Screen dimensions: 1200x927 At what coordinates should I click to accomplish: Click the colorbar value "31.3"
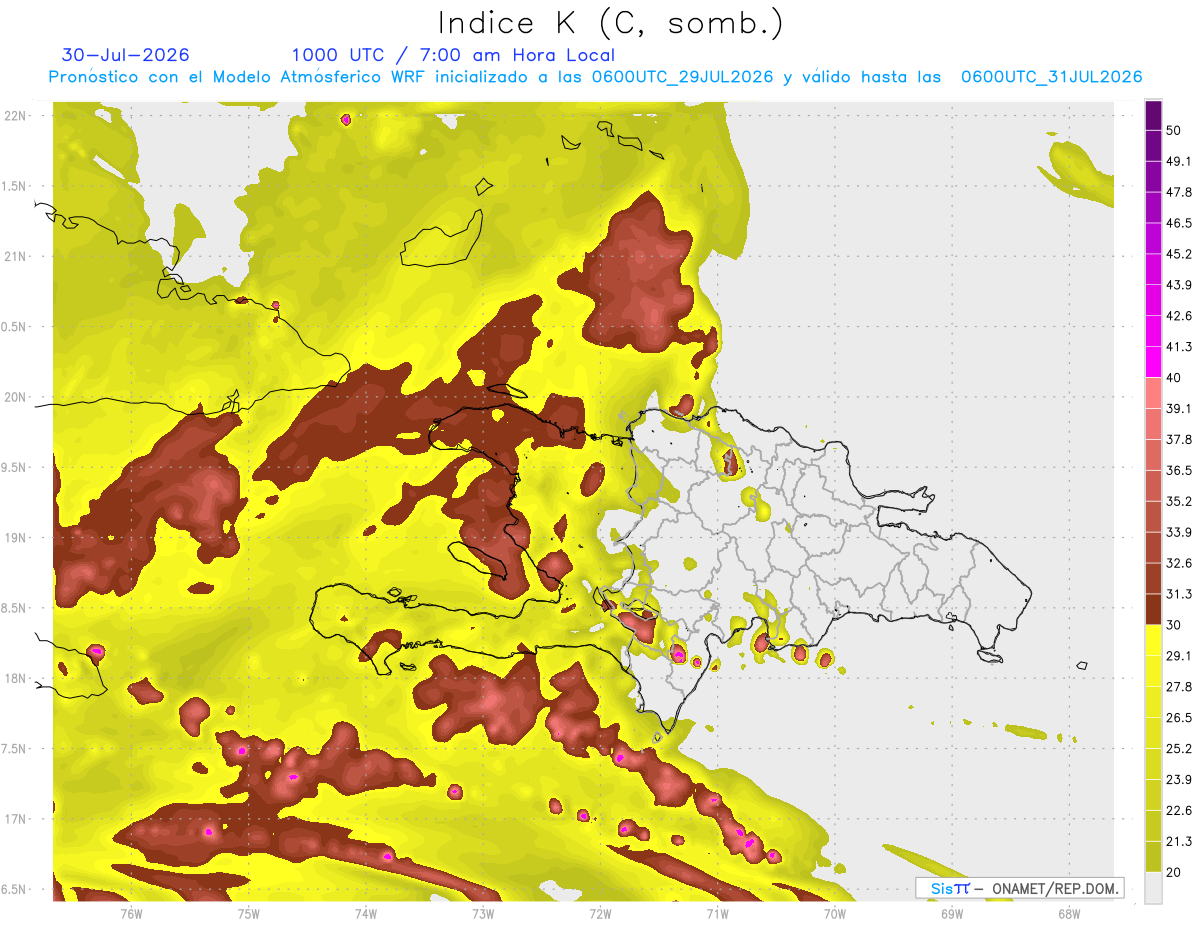coord(1179,594)
